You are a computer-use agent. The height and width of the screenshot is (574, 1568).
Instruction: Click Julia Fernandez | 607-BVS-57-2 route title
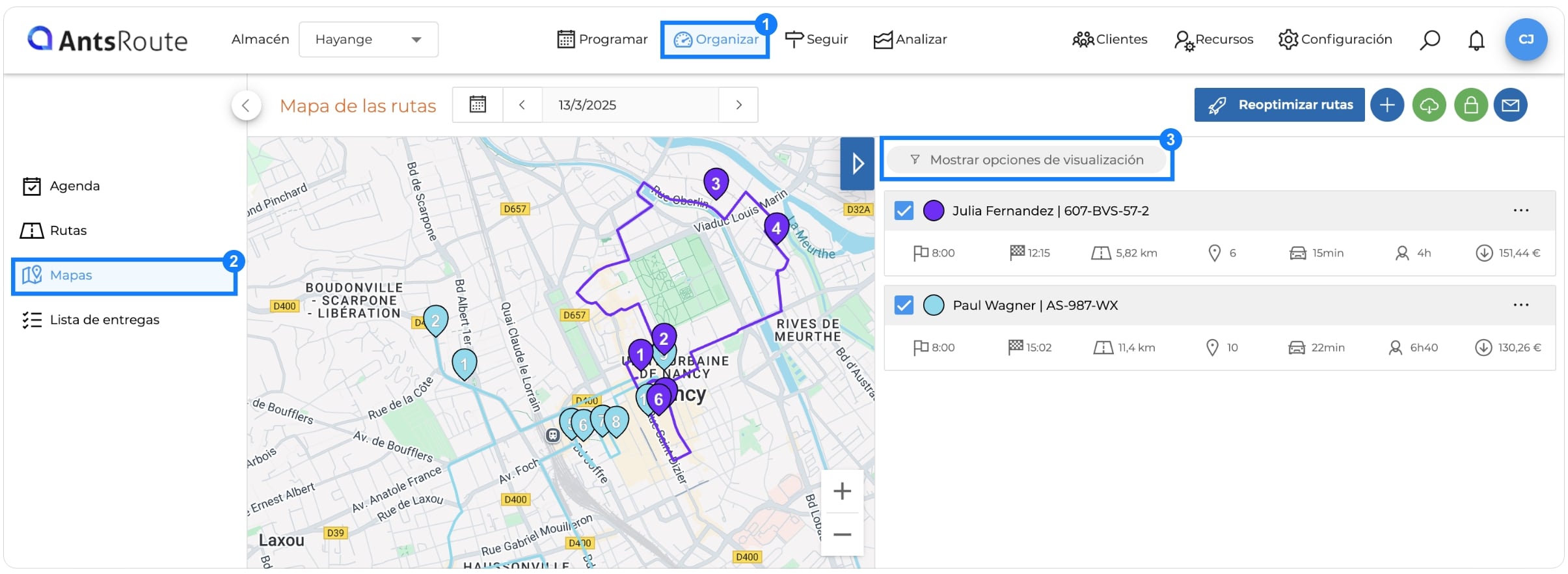tap(1050, 211)
